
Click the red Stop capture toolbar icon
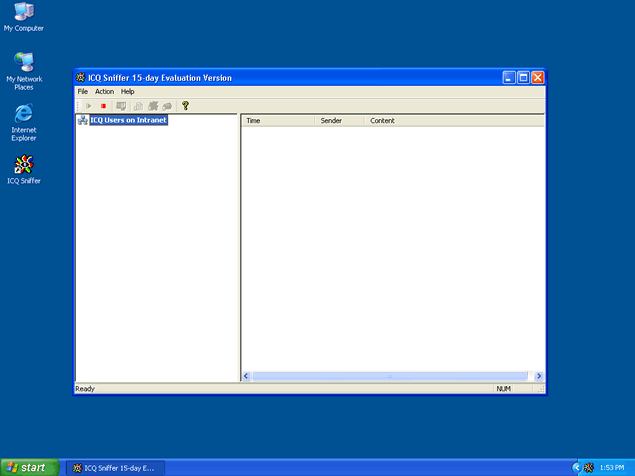click(103, 106)
